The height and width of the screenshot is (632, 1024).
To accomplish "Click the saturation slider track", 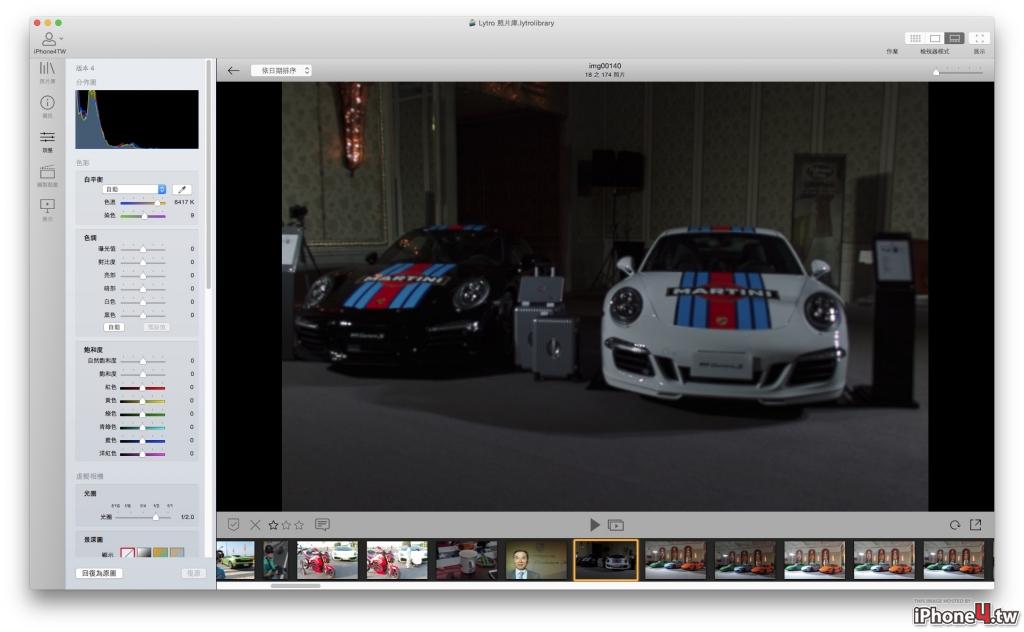I will coord(143,374).
